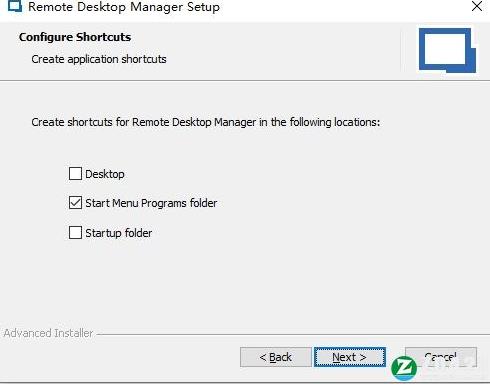The width and height of the screenshot is (490, 384).
Task: Continue setup with the Next button
Action: tap(350, 357)
